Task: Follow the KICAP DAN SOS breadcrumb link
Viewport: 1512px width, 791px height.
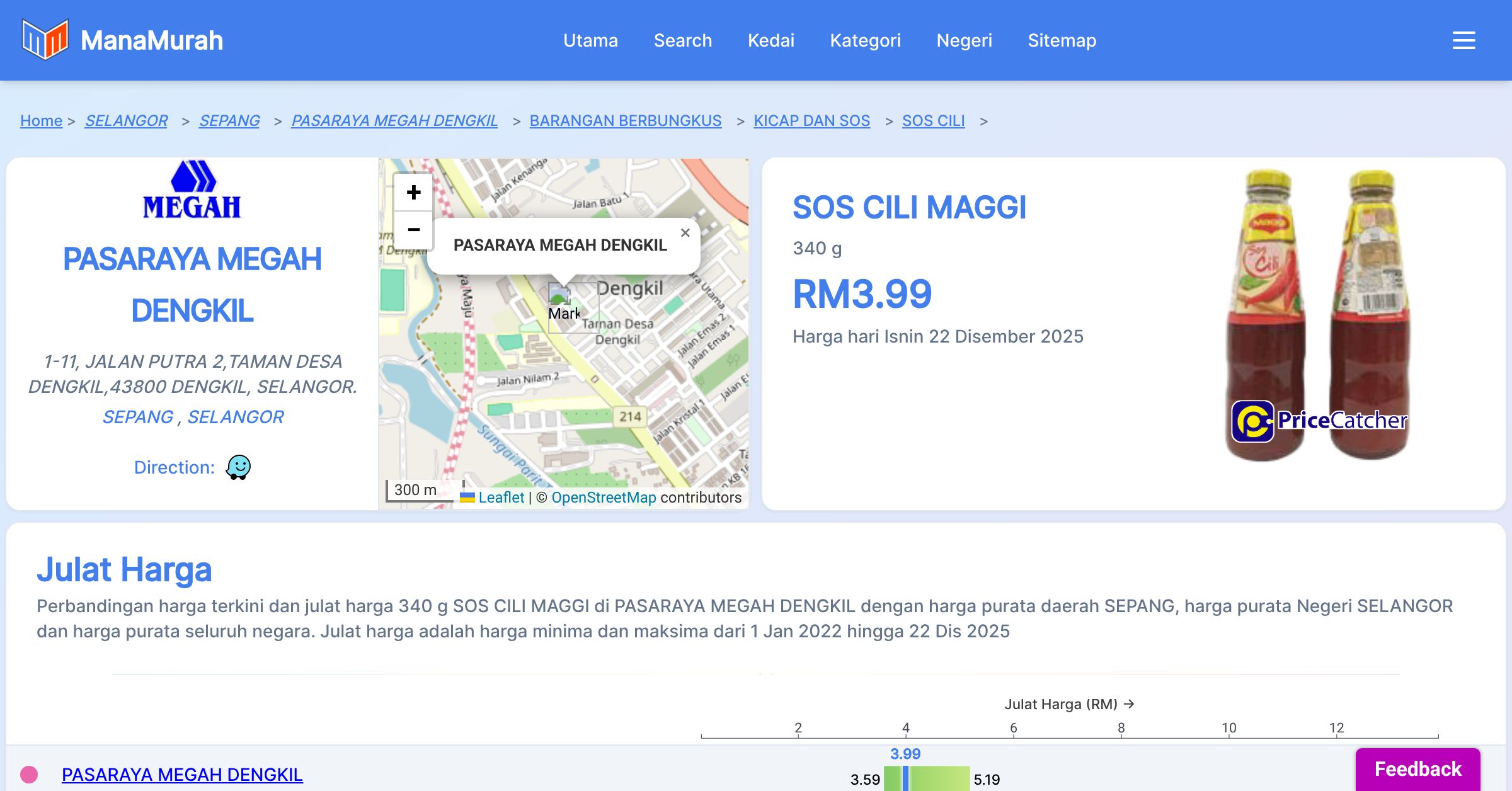Action: tap(811, 120)
